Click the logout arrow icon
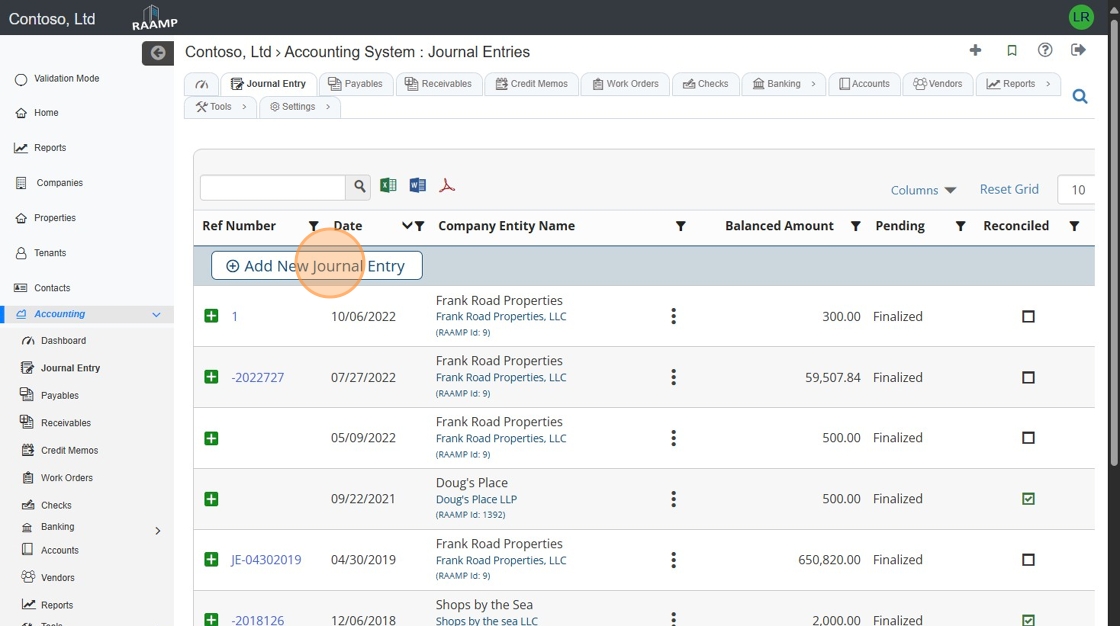The image size is (1120, 626). [1078, 50]
